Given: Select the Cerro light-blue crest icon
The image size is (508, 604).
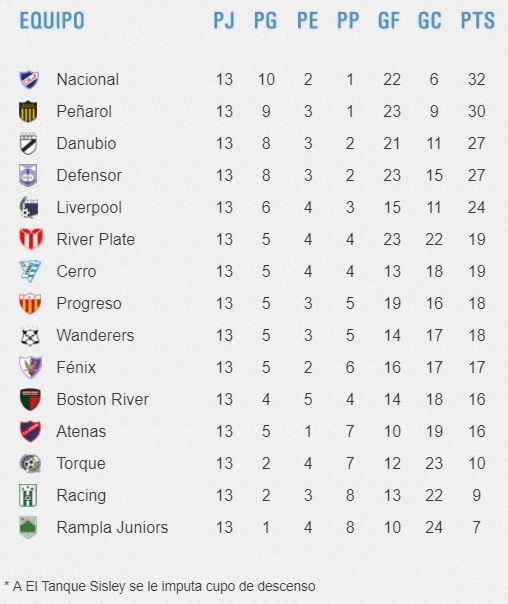Looking at the screenshot, I should tap(30, 271).
